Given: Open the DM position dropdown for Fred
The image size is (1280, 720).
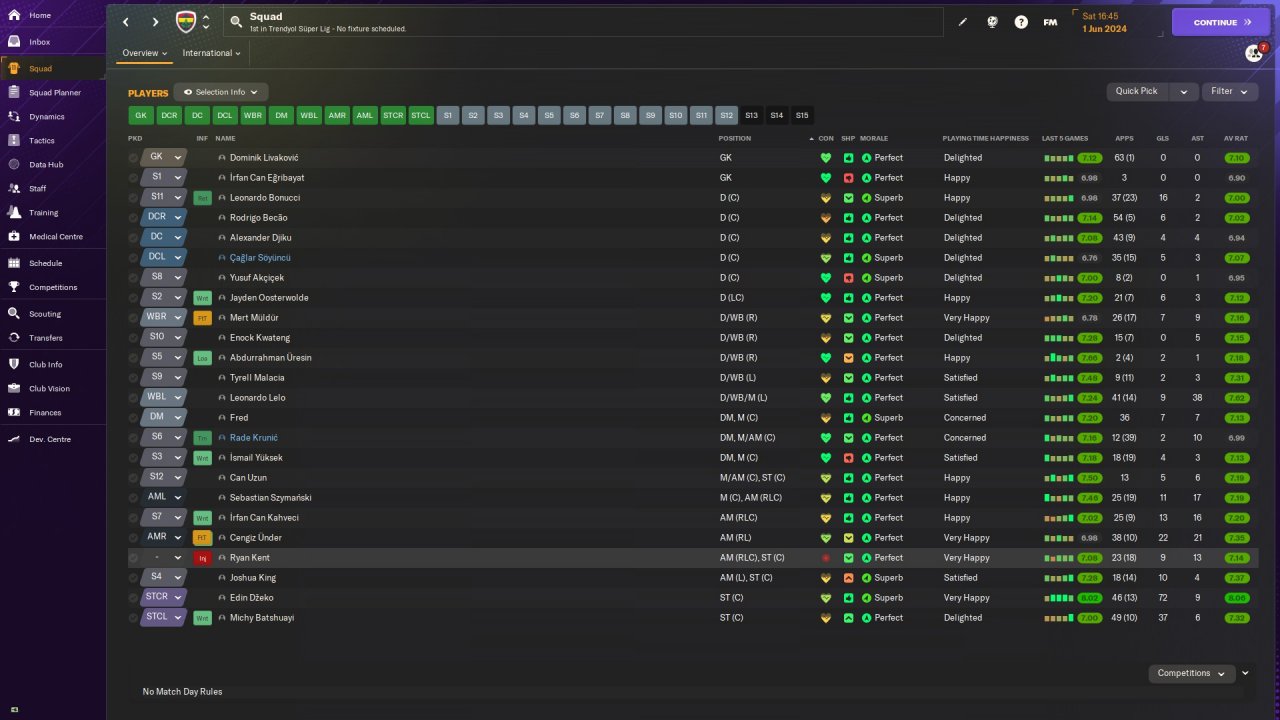Looking at the screenshot, I should tap(164, 417).
